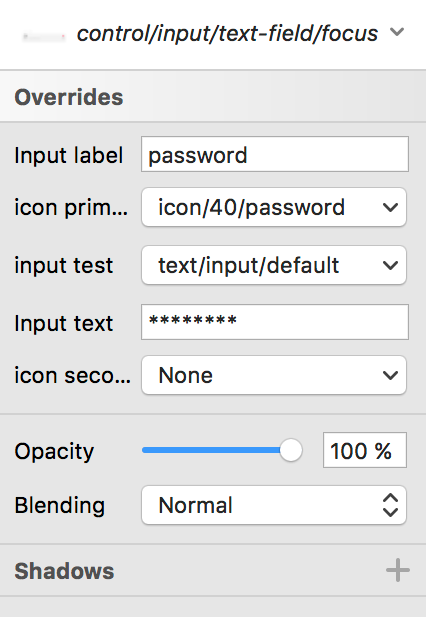Viewport: 426px width, 617px height.
Task: Focus the Input text asterisks field
Action: click(x=275, y=322)
